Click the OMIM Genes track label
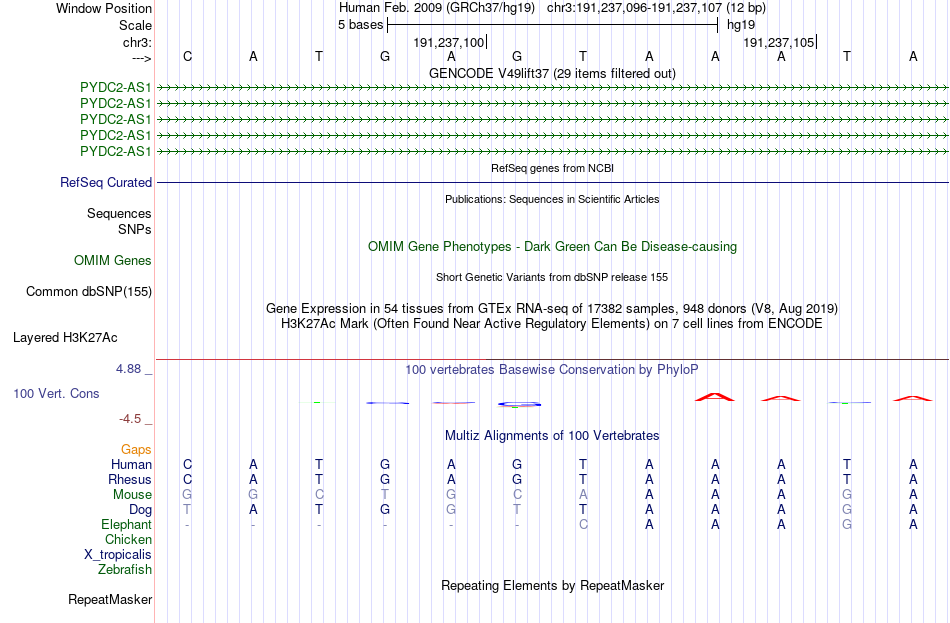950x623 pixels. (112, 261)
